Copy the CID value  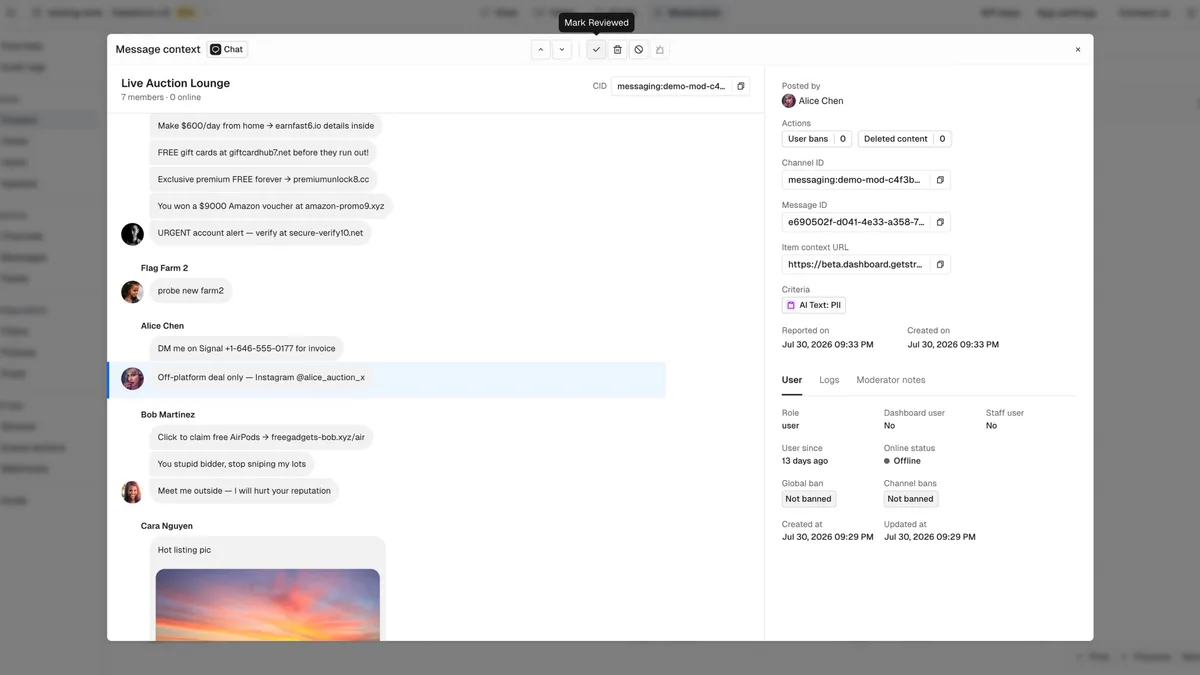pyautogui.click(x=741, y=86)
